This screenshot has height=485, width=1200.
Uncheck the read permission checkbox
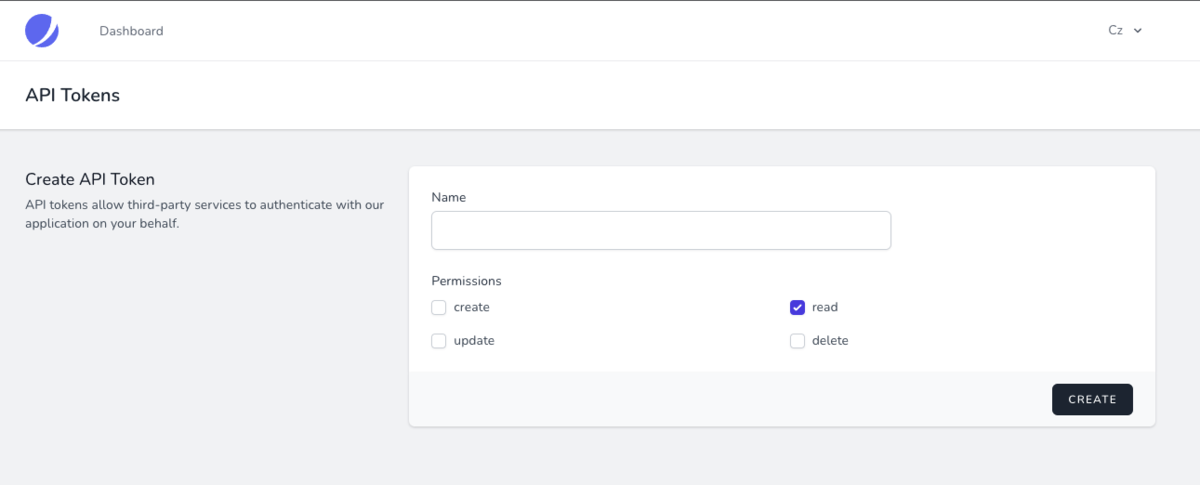[797, 308]
